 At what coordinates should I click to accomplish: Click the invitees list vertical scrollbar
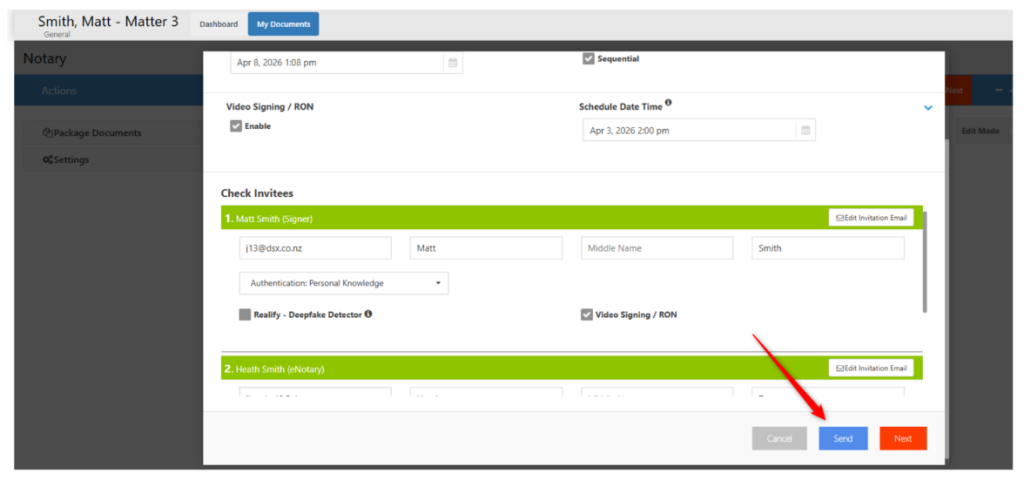coord(925,262)
